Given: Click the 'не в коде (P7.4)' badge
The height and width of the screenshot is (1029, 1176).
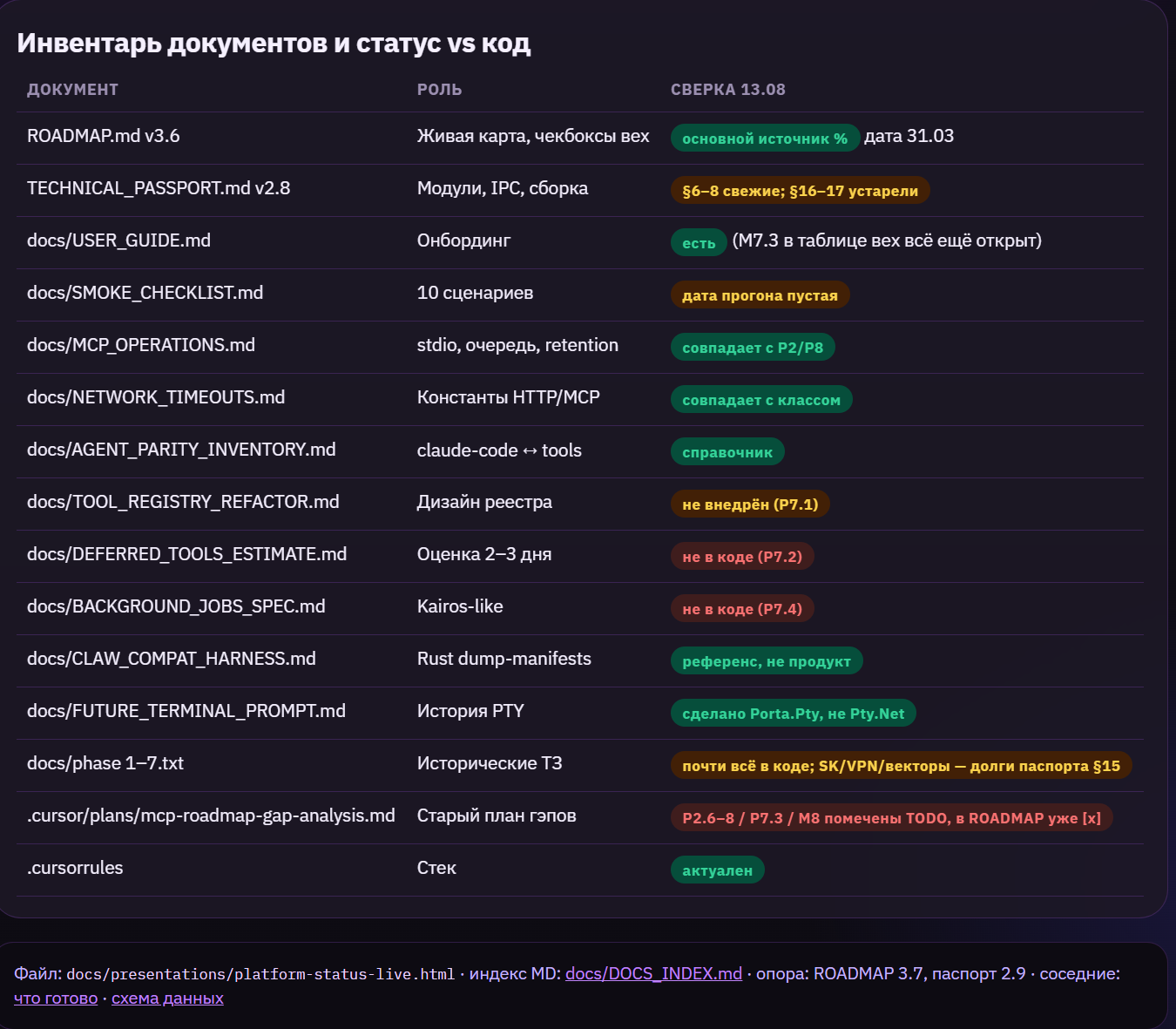Looking at the screenshot, I should click(742, 608).
